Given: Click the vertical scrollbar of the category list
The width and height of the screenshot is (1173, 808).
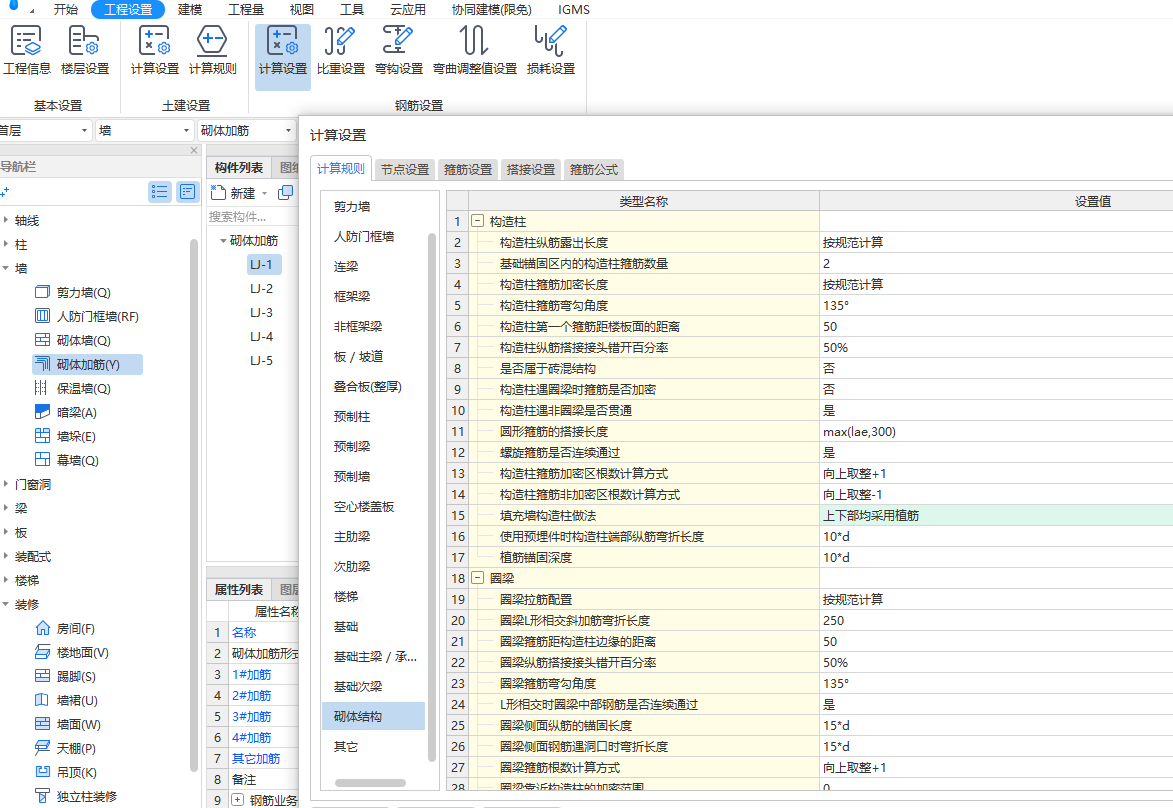Looking at the screenshot, I should pos(432,498).
